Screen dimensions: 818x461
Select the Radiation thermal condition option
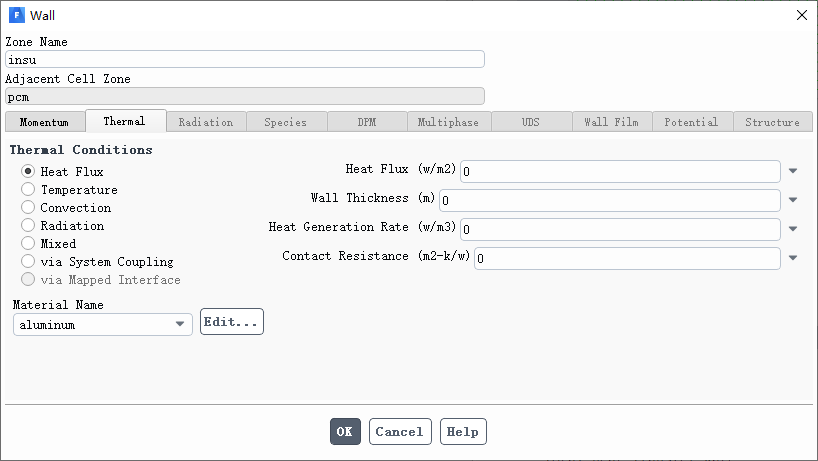coord(28,225)
